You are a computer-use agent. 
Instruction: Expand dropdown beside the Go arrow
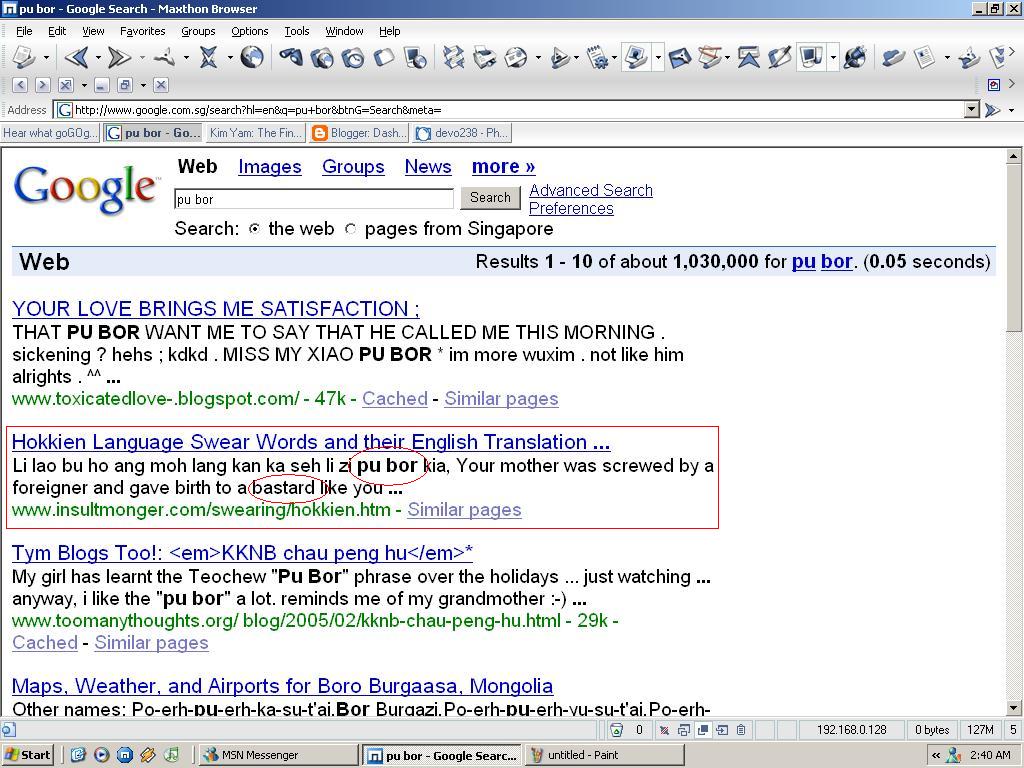[1012, 110]
